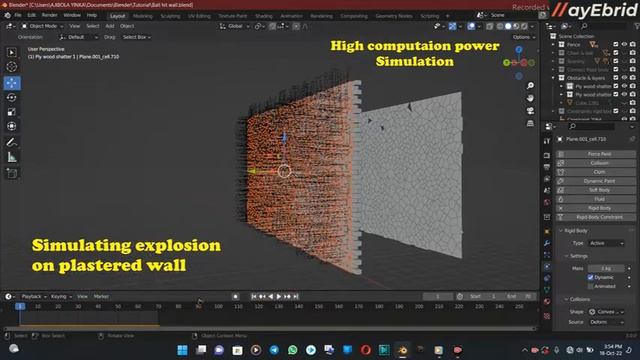
Task: Click the Mass value field
Action: click(606, 268)
